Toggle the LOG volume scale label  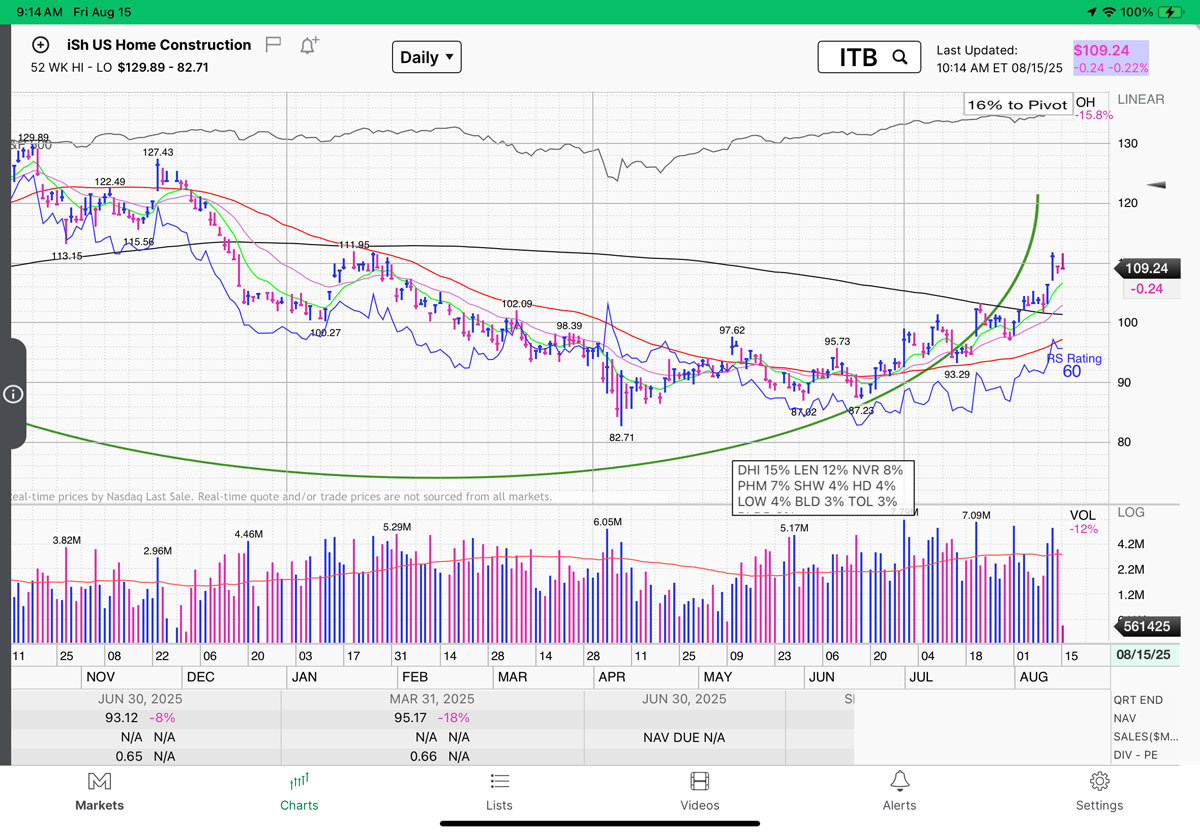(1131, 512)
